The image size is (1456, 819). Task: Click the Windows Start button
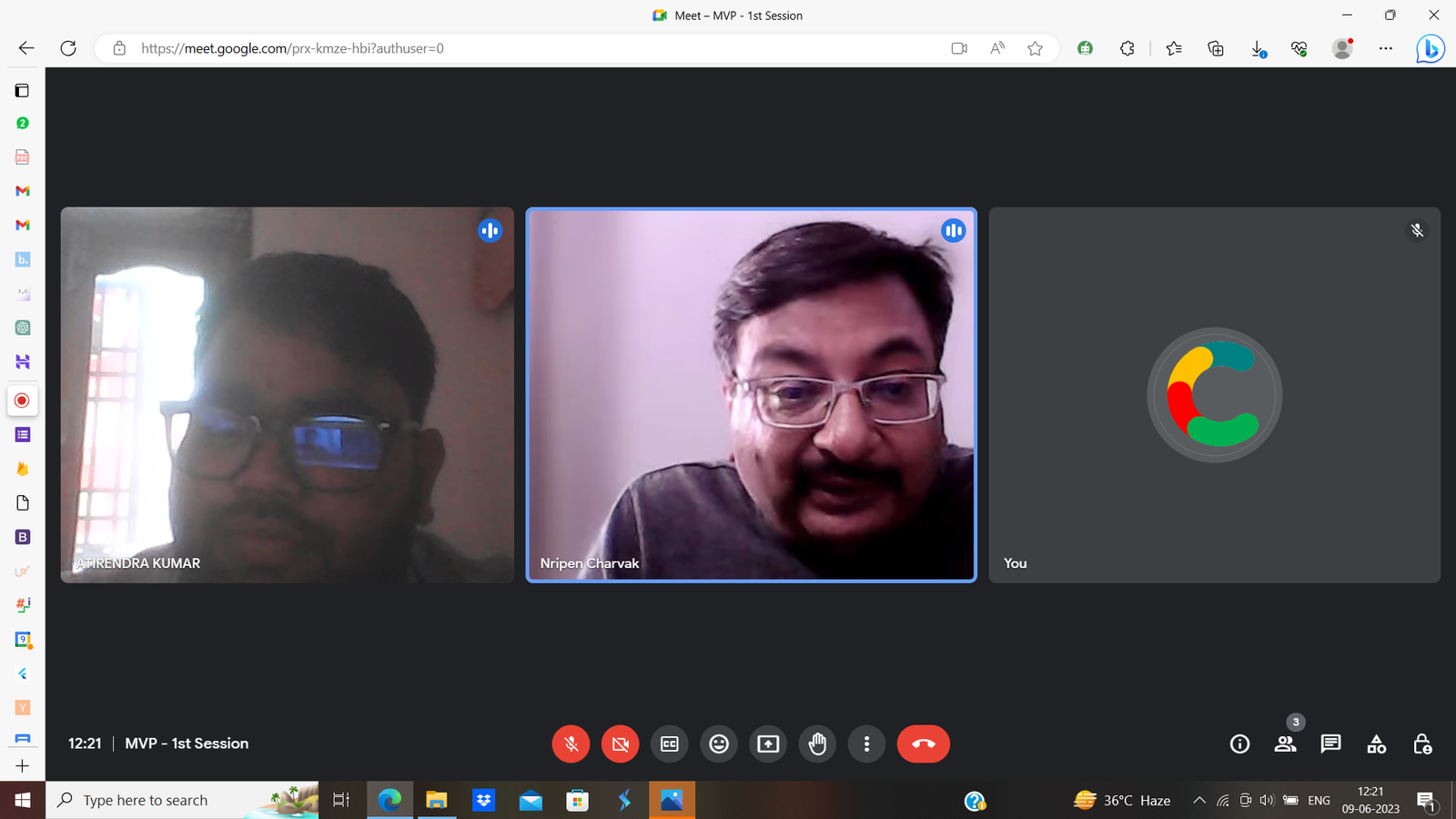pyautogui.click(x=23, y=800)
